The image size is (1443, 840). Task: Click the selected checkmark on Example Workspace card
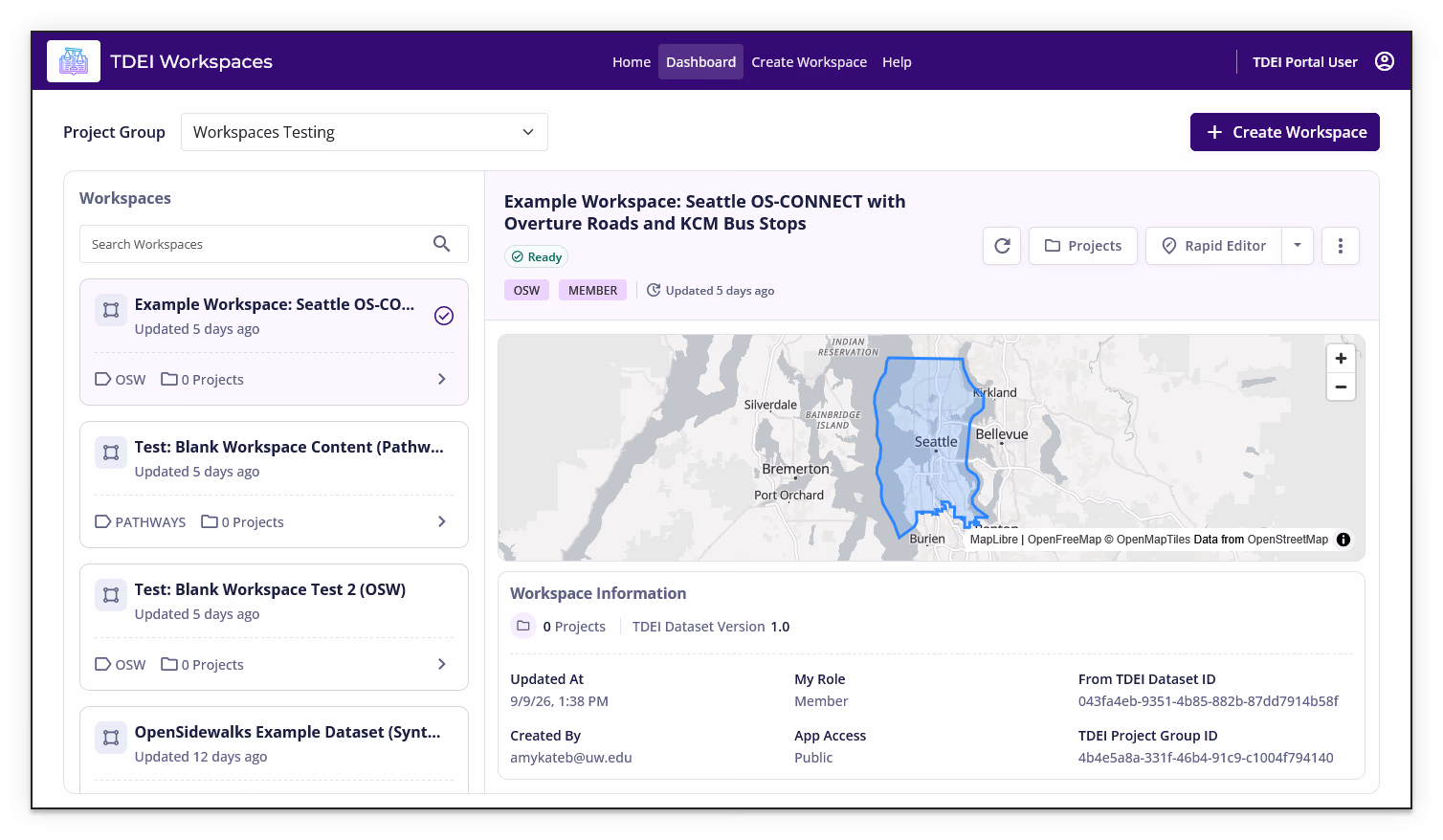click(x=444, y=316)
